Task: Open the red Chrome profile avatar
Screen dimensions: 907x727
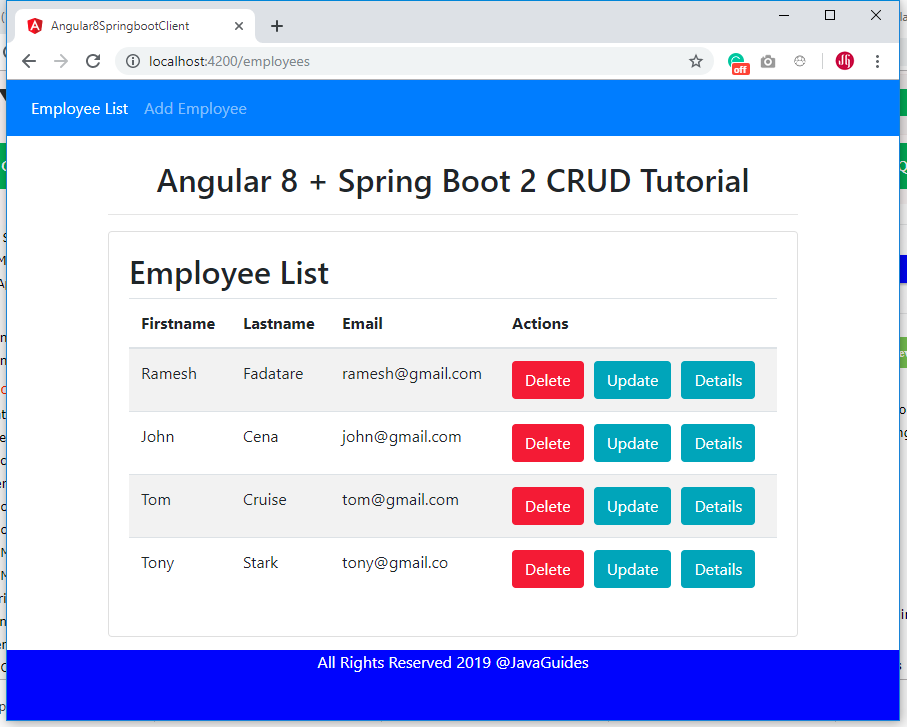Action: 844,61
